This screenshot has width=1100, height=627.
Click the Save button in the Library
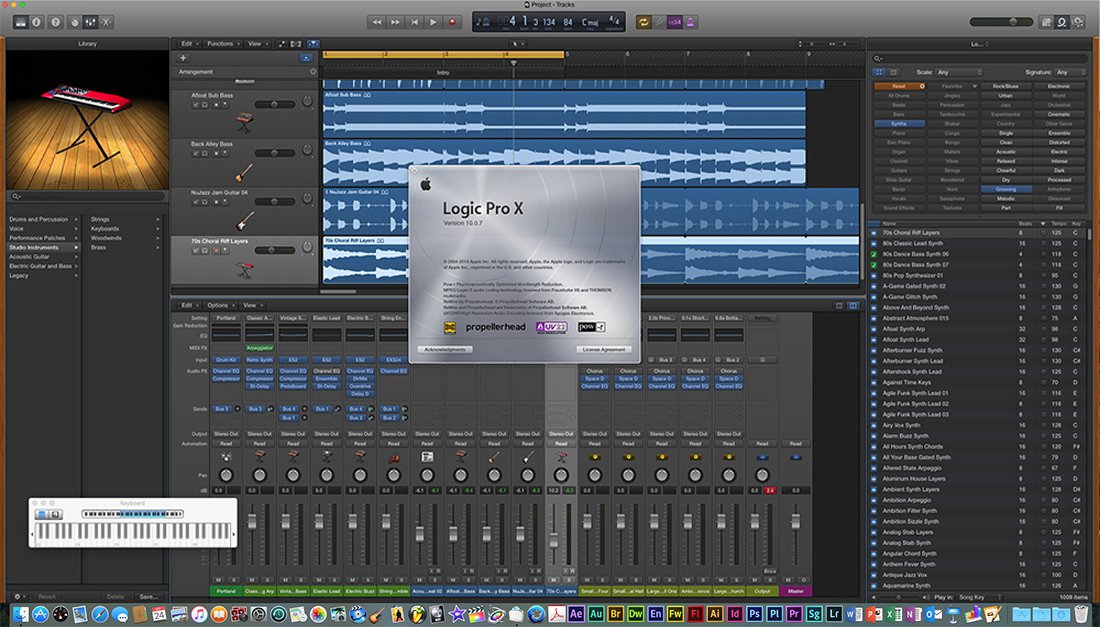click(148, 597)
